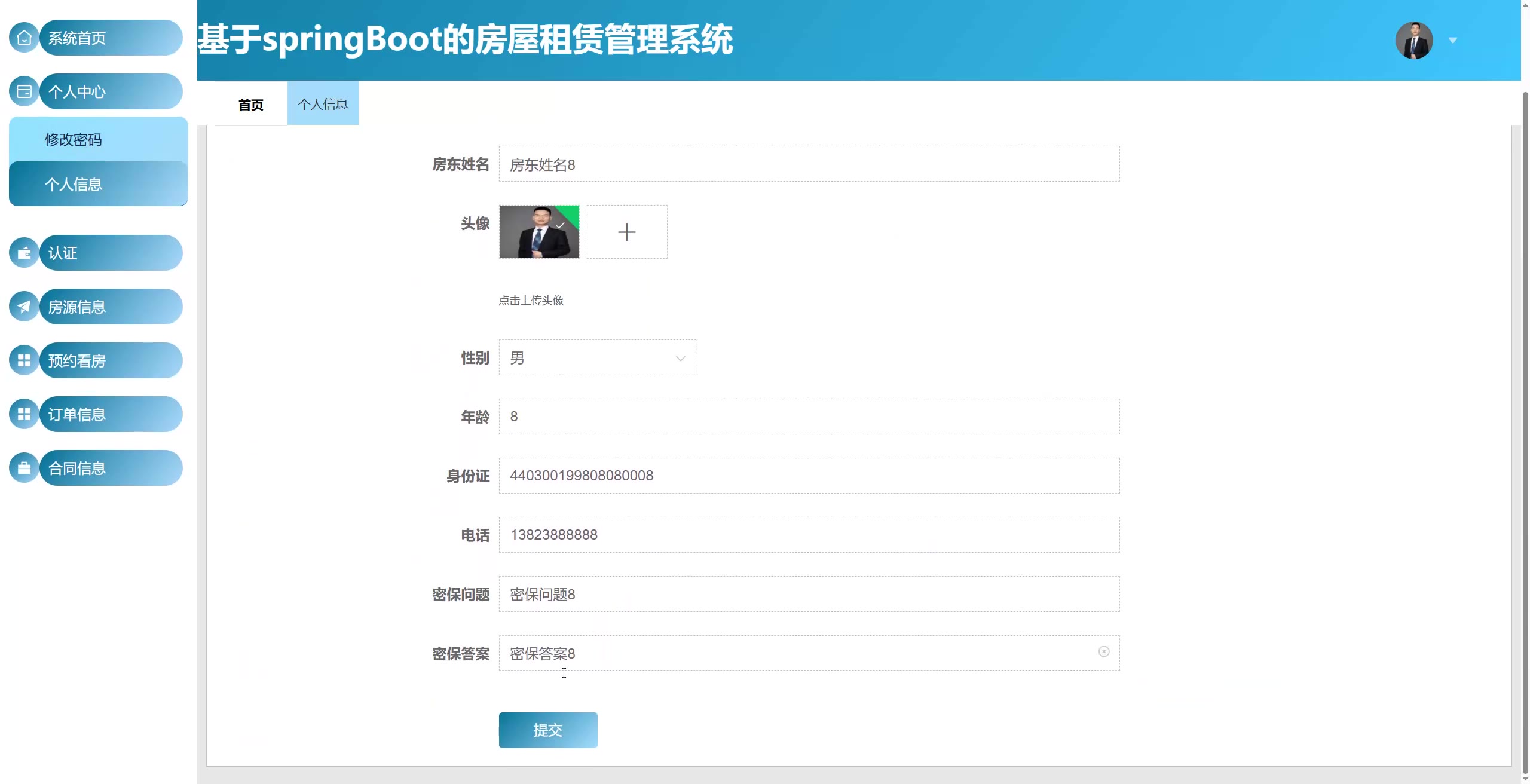Switch to the 首页 tab

[x=250, y=105]
